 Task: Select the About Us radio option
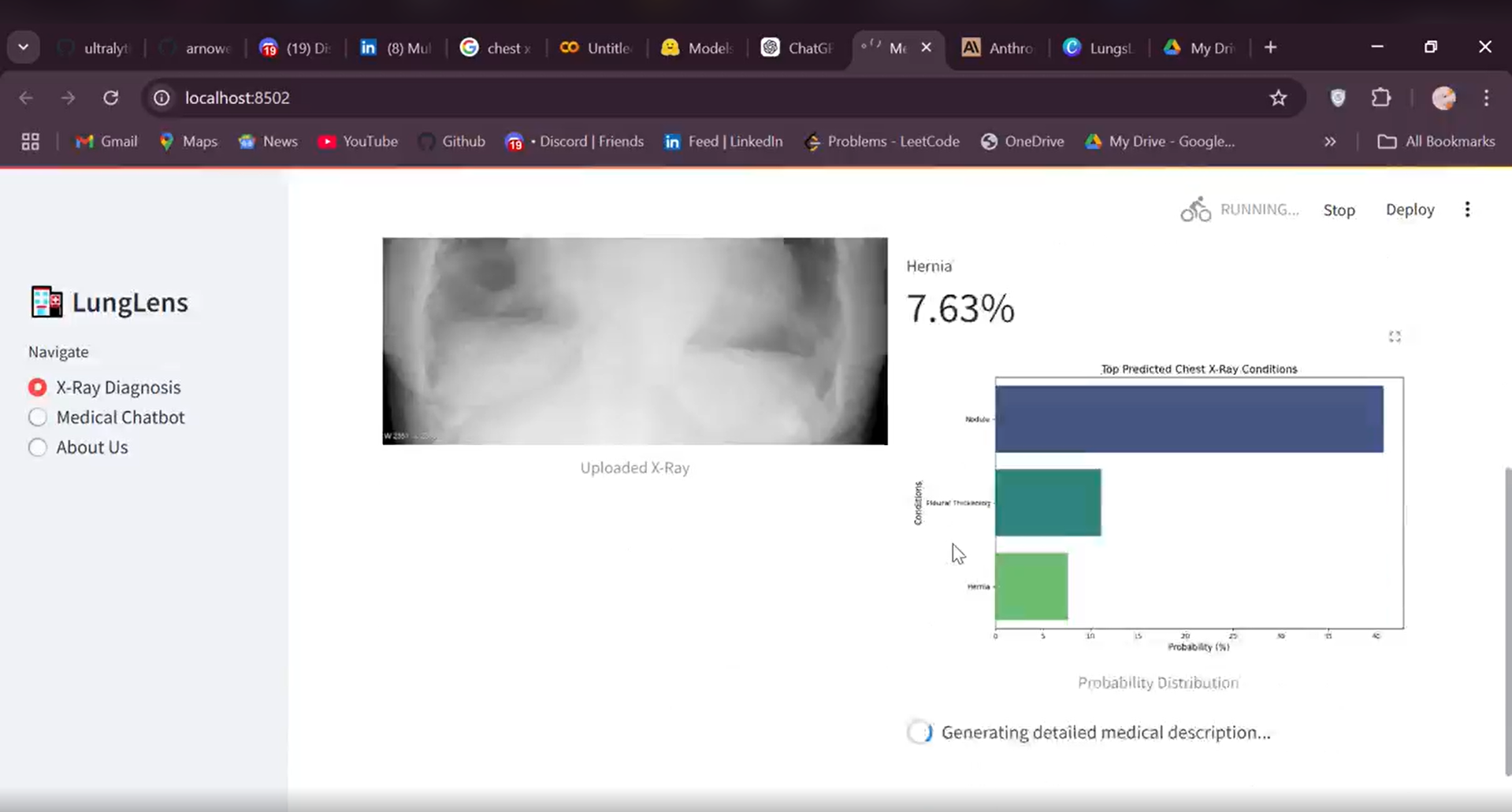37,447
